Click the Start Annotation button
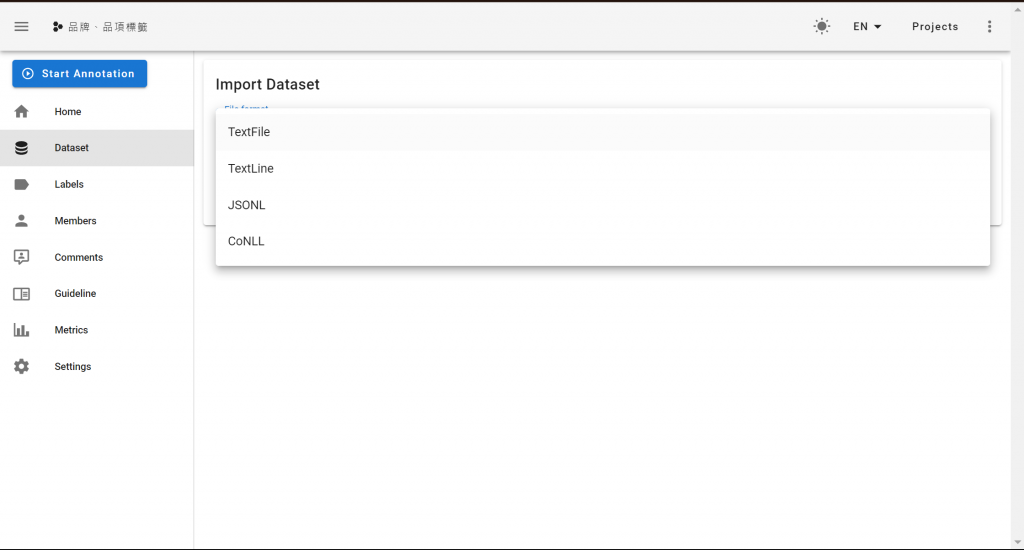The width and height of the screenshot is (1024, 550). tap(80, 74)
